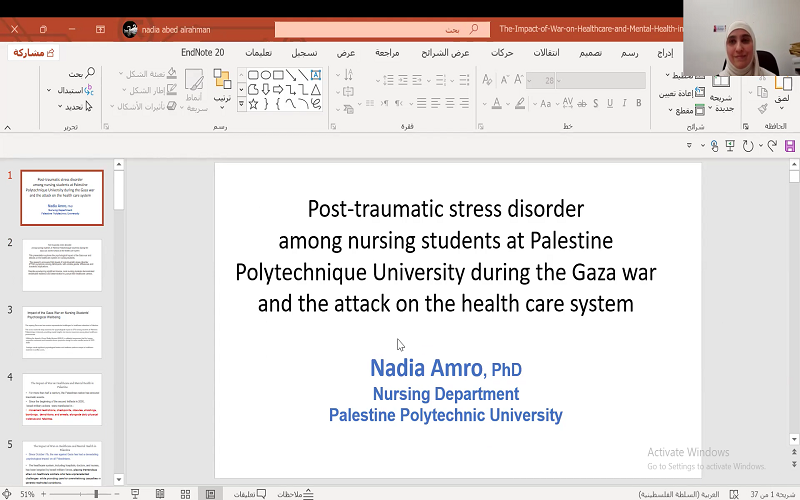Click the Save icon in quick access toolbar

(x=790, y=146)
